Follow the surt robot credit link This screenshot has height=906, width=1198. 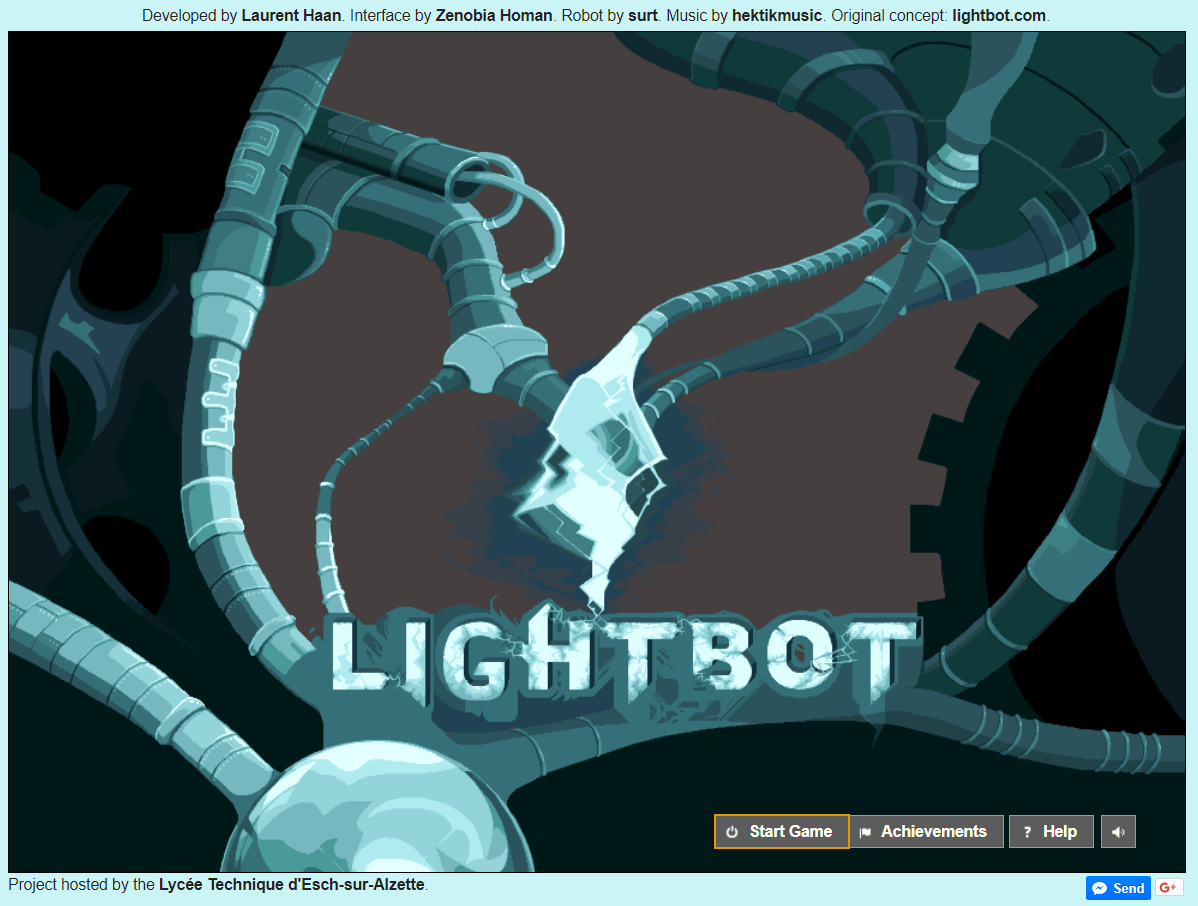tap(642, 16)
